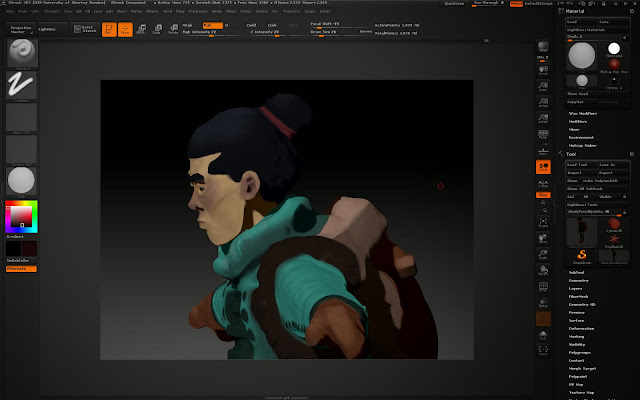Viewport: 640px width, 400px height.
Task: Open the material sphere picker on left shelf
Action: pos(21,181)
